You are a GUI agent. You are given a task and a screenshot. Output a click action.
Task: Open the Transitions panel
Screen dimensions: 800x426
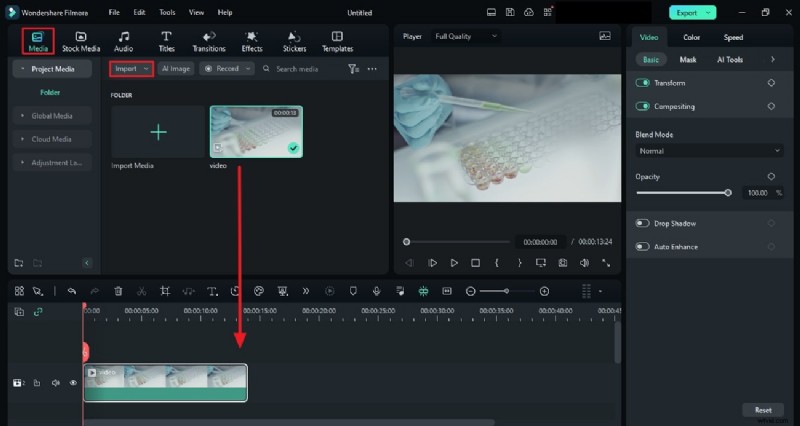click(x=209, y=41)
